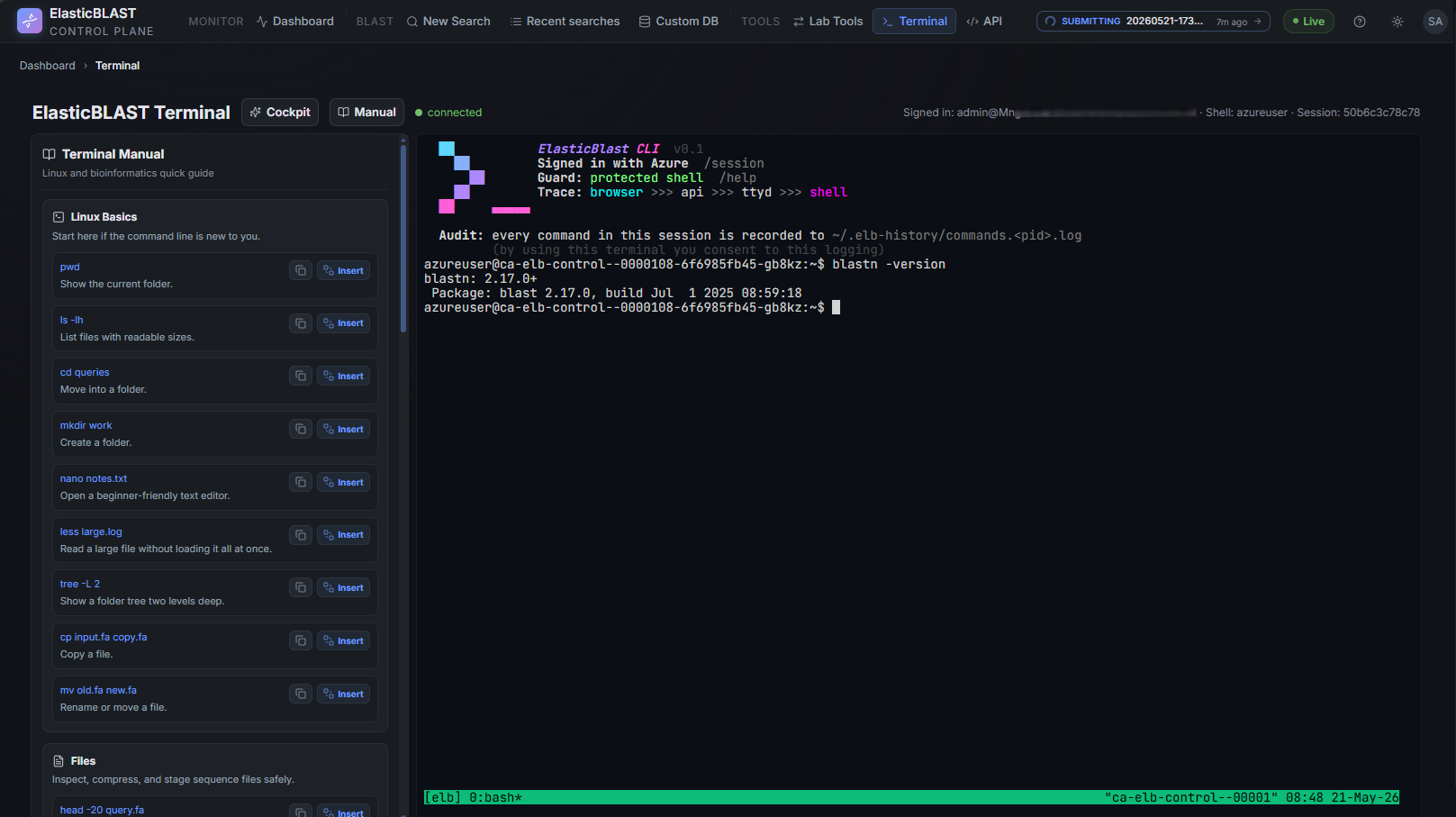
Task: Insert the pwd command
Action: click(x=343, y=270)
